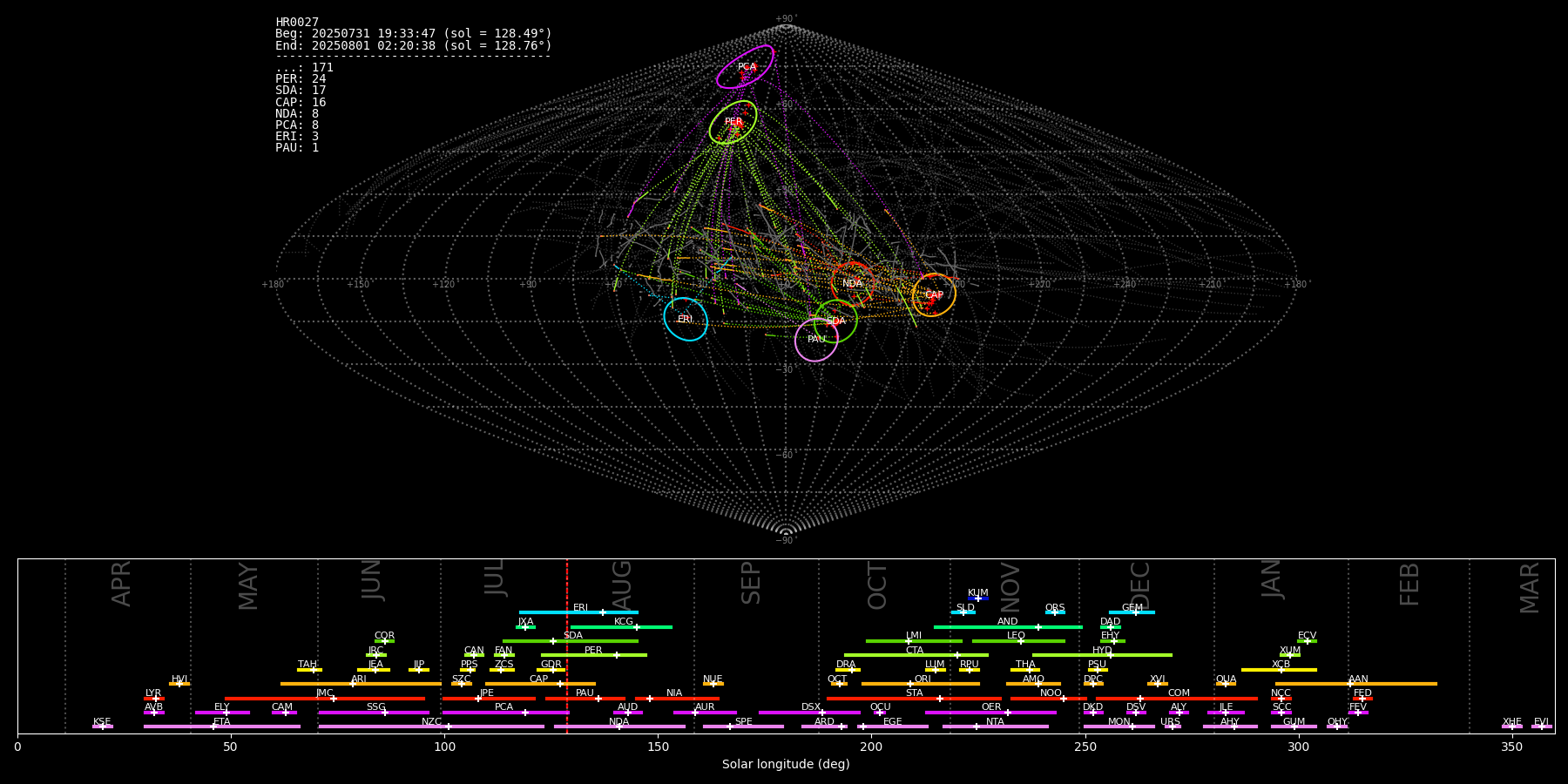Select the PER radiant ellipse on sky map
The width and height of the screenshot is (1568, 784).
[x=733, y=122]
